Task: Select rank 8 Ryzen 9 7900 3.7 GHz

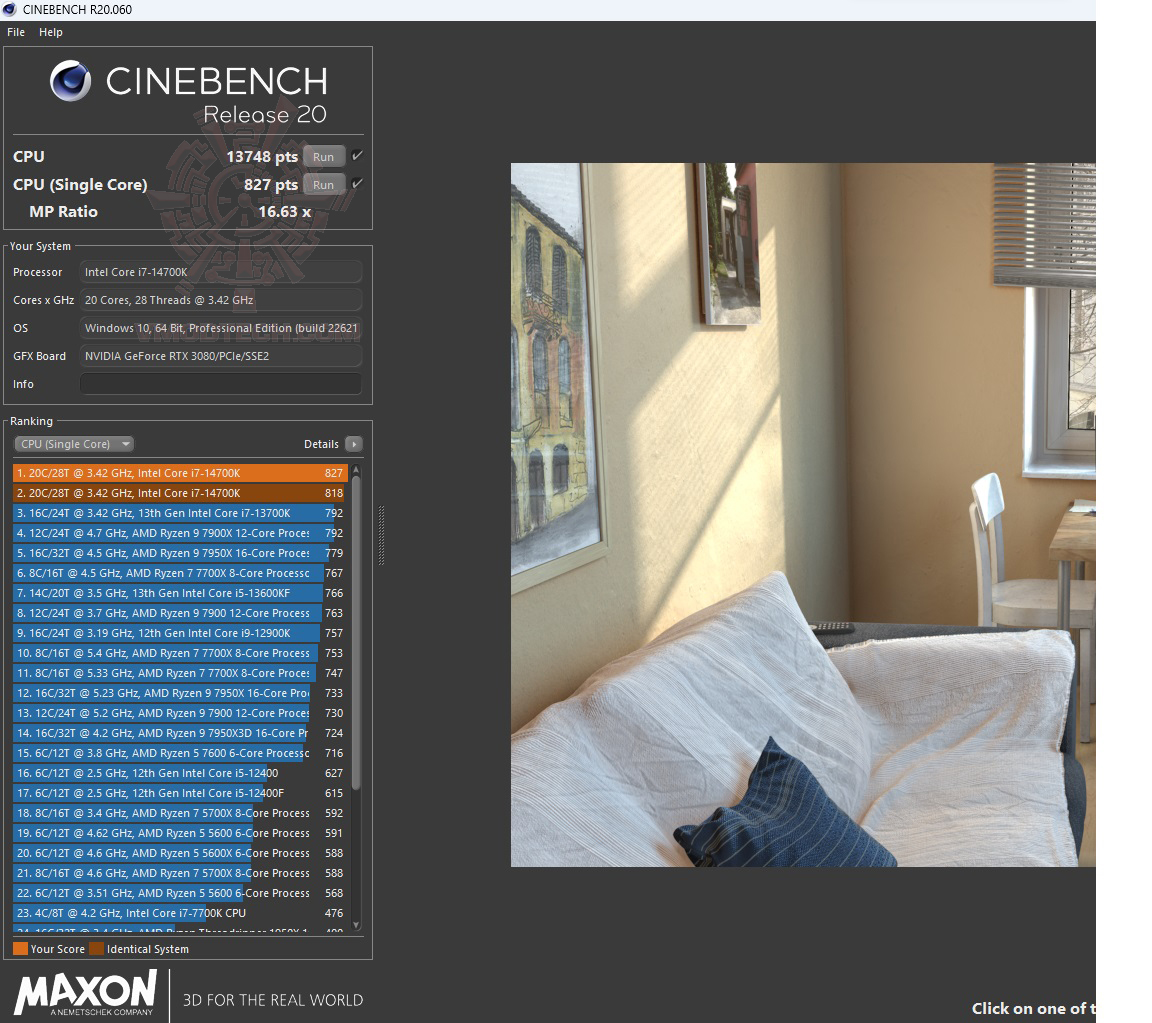Action: point(180,613)
